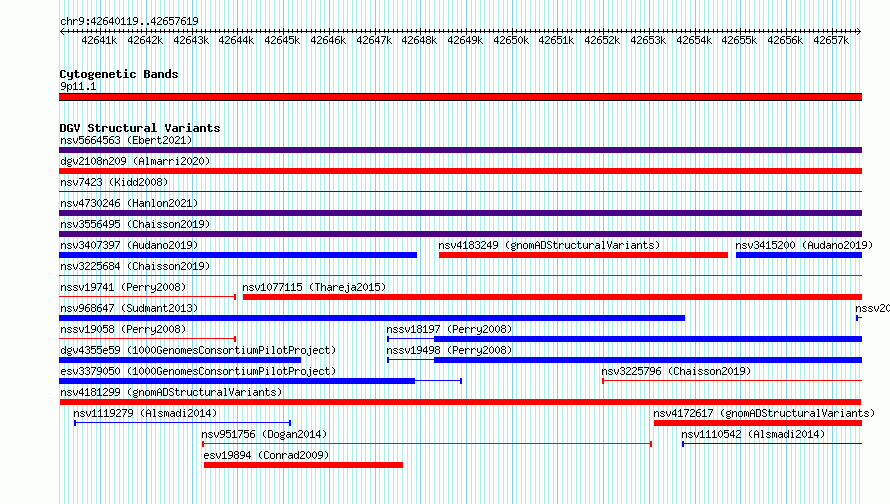Open nsv7423 (Kidd2008) variant entry
The height and width of the screenshot is (504, 890).
(x=114, y=182)
